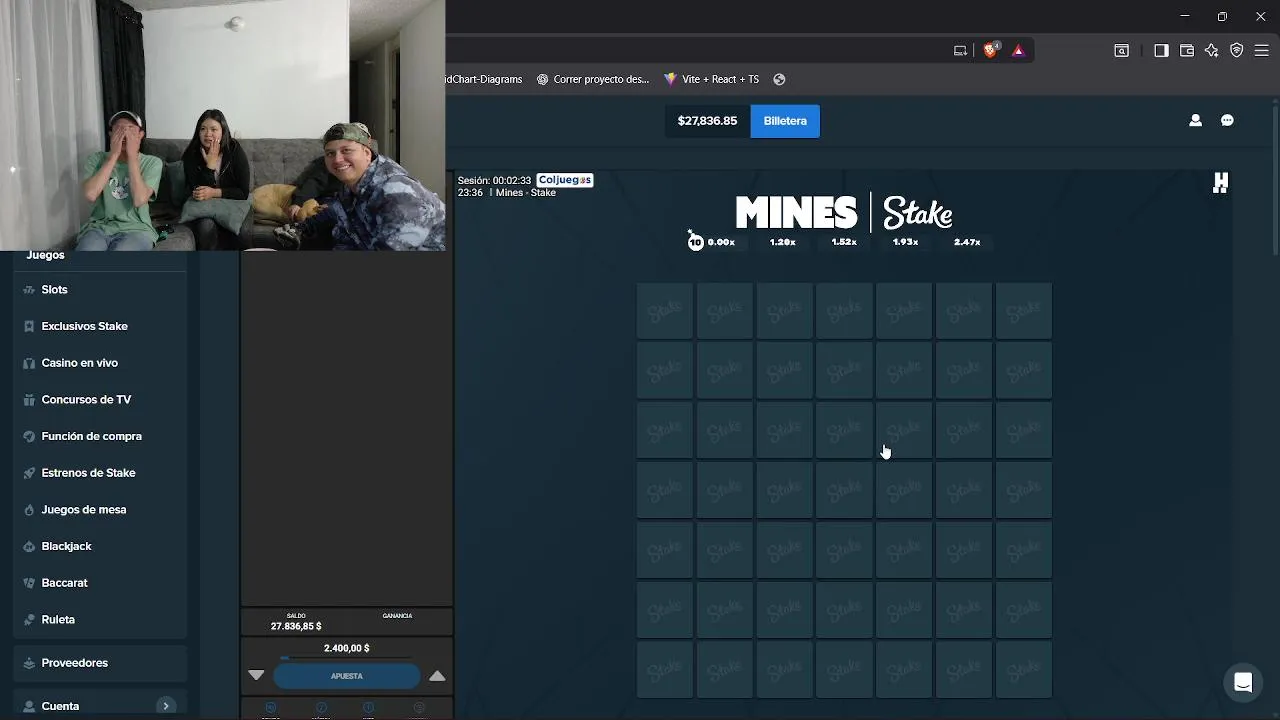Open Estrenos de Stake
The width and height of the screenshot is (1280, 720).
click(88, 473)
